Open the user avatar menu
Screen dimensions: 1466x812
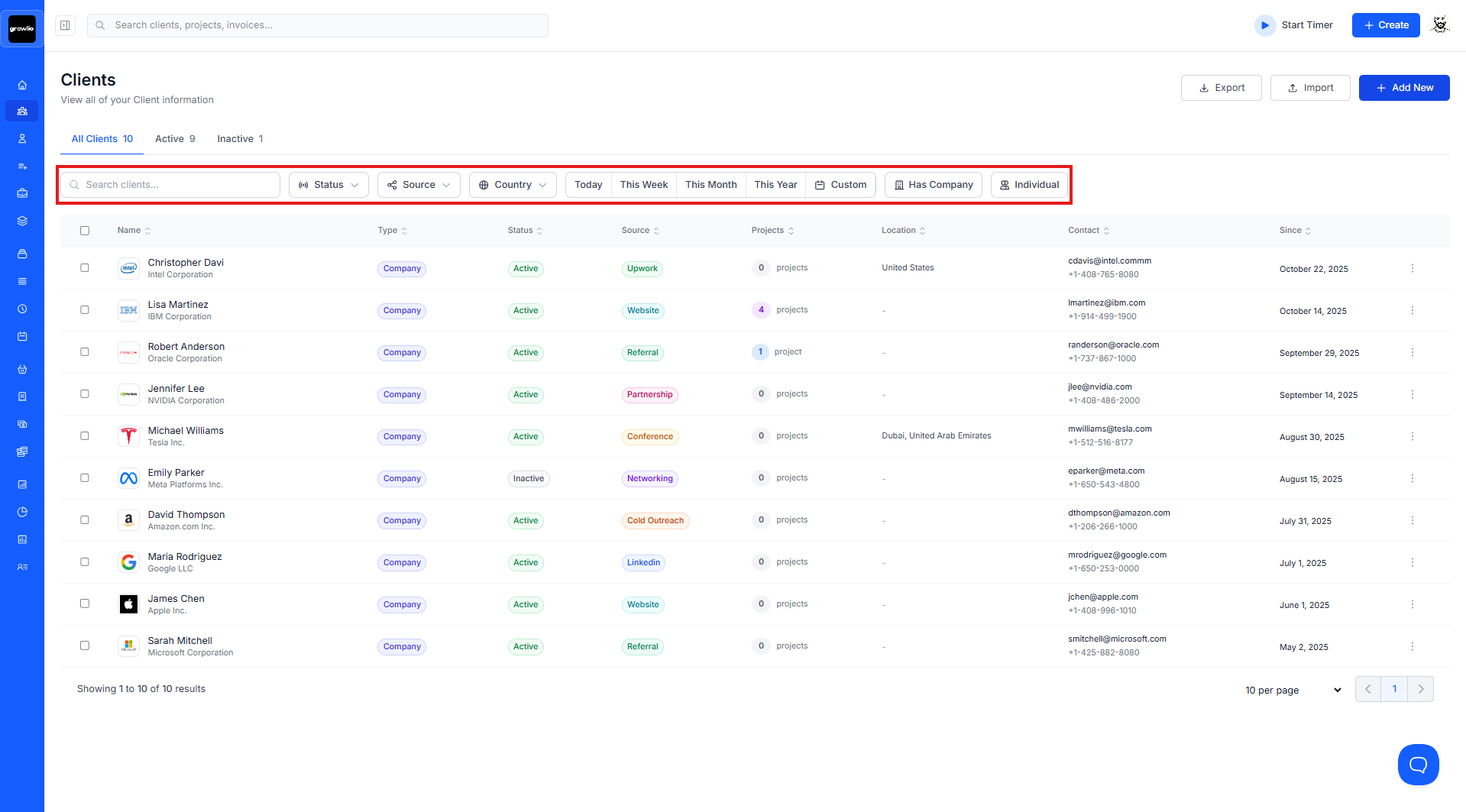pyautogui.click(x=1440, y=25)
